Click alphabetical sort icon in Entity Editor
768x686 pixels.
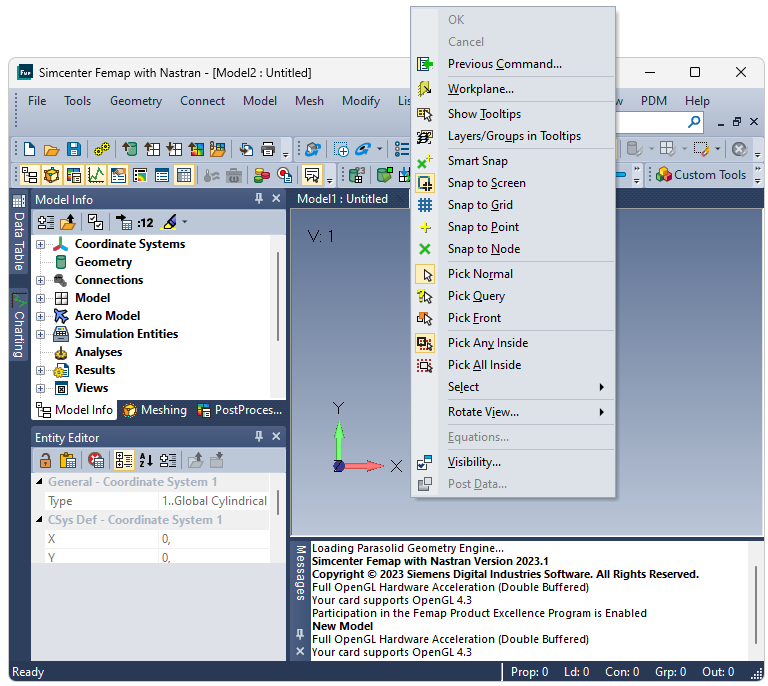click(x=146, y=460)
